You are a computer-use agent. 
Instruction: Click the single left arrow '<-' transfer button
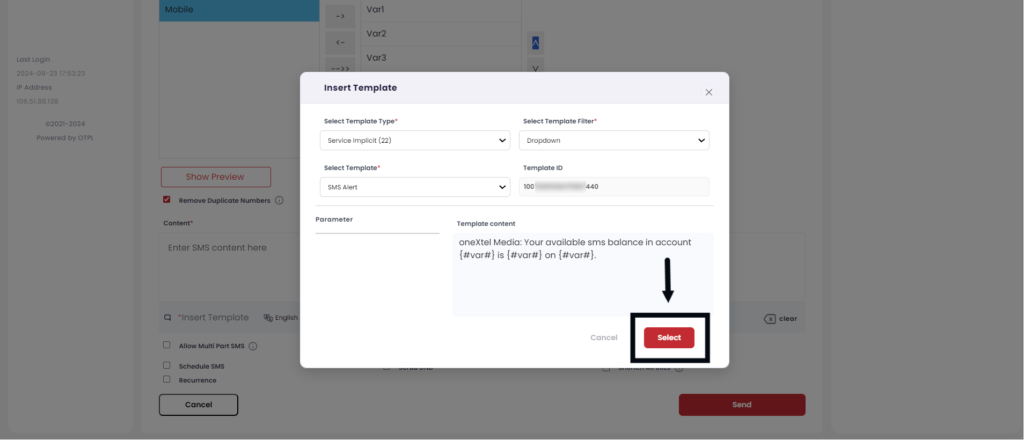(x=340, y=42)
